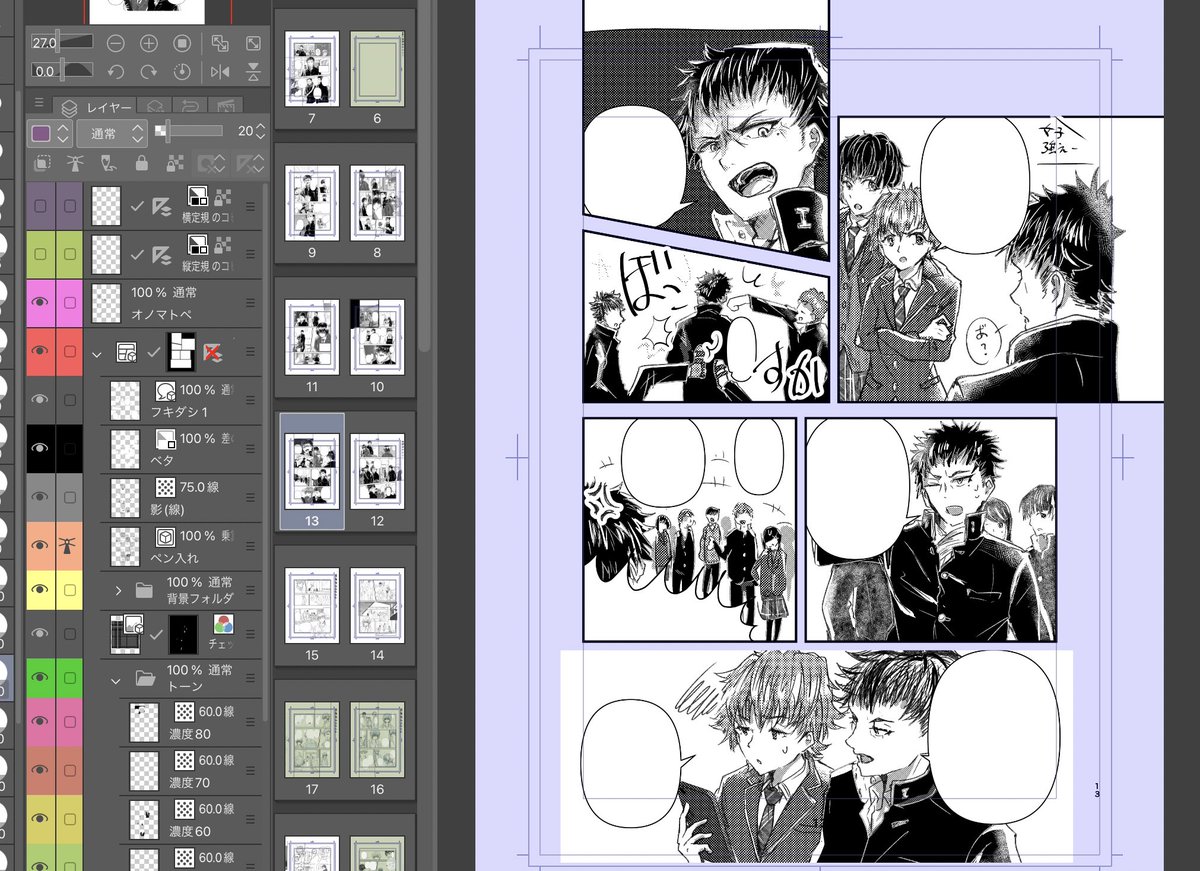This screenshot has height=871, width=1200.
Task: Open the layer color dropdown with purple swatch
Action: (50, 132)
